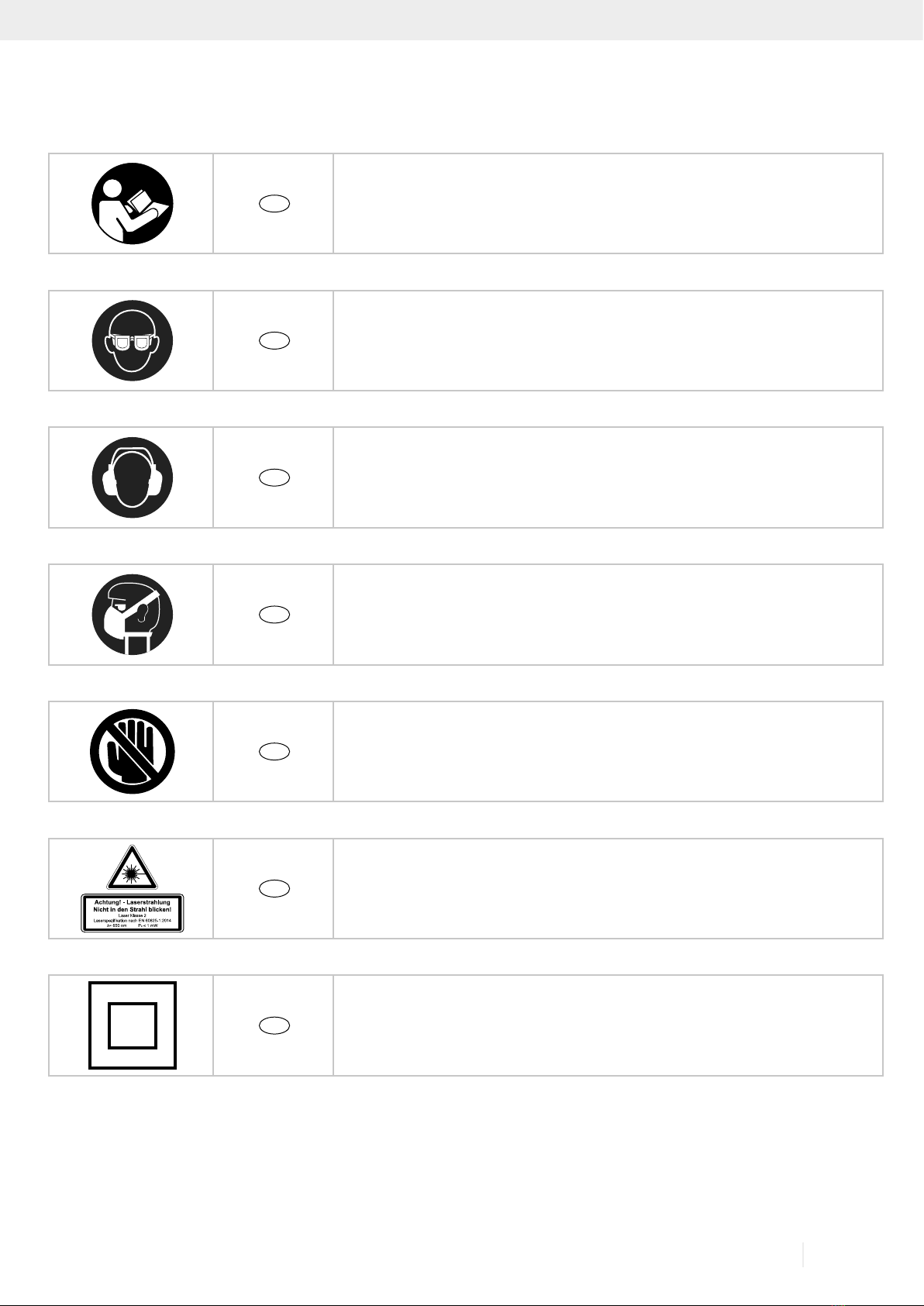924x1306 pixels.
Task: Select the oval beside the manual symbol
Action: [274, 204]
